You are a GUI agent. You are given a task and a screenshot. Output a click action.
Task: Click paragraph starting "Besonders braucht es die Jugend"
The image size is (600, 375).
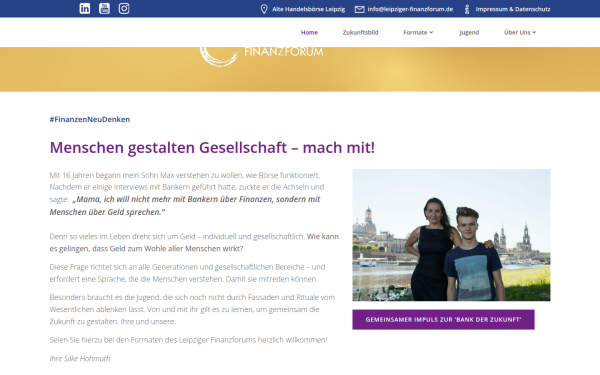pos(192,309)
